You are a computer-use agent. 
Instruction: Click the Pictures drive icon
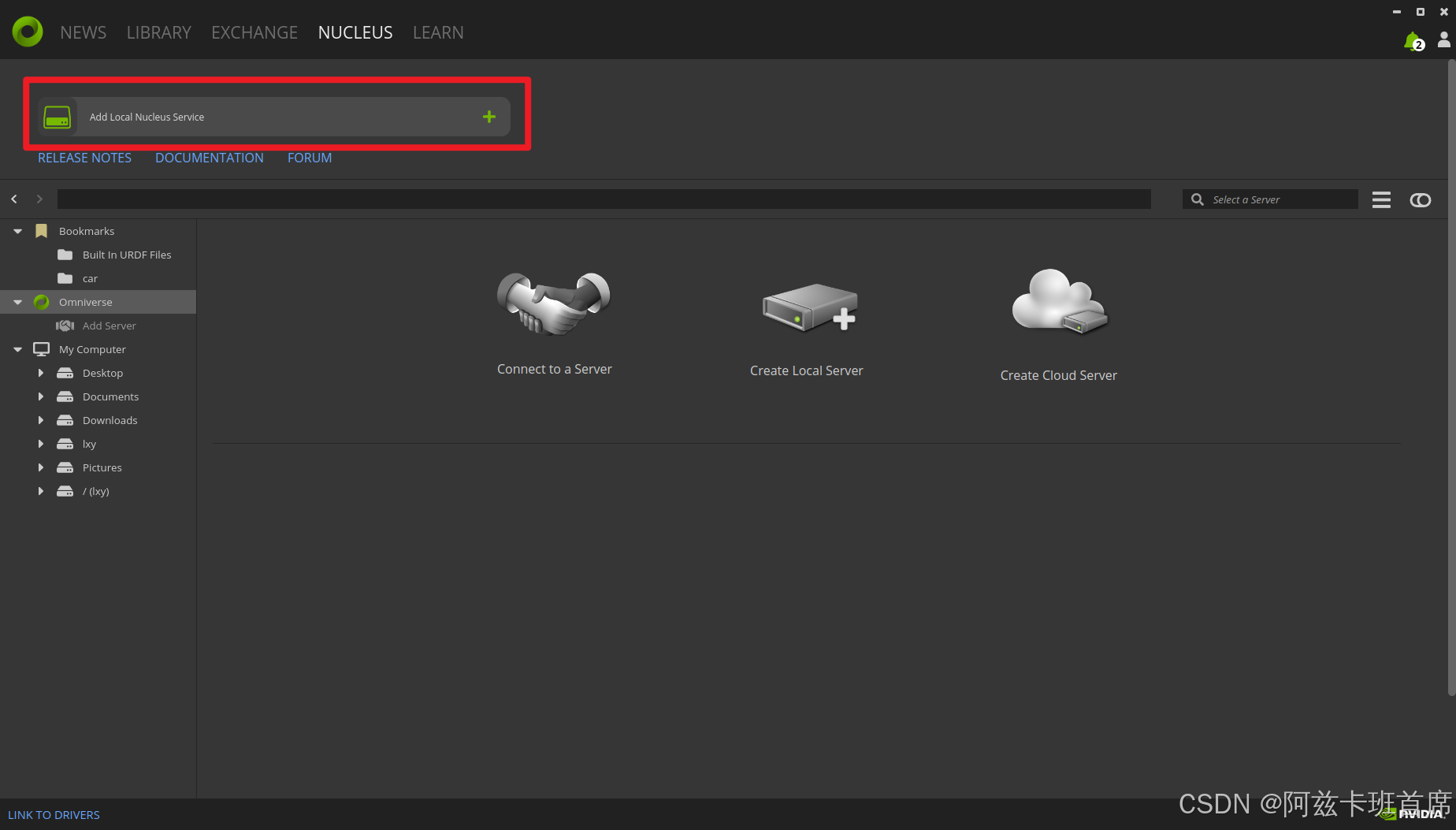point(65,467)
